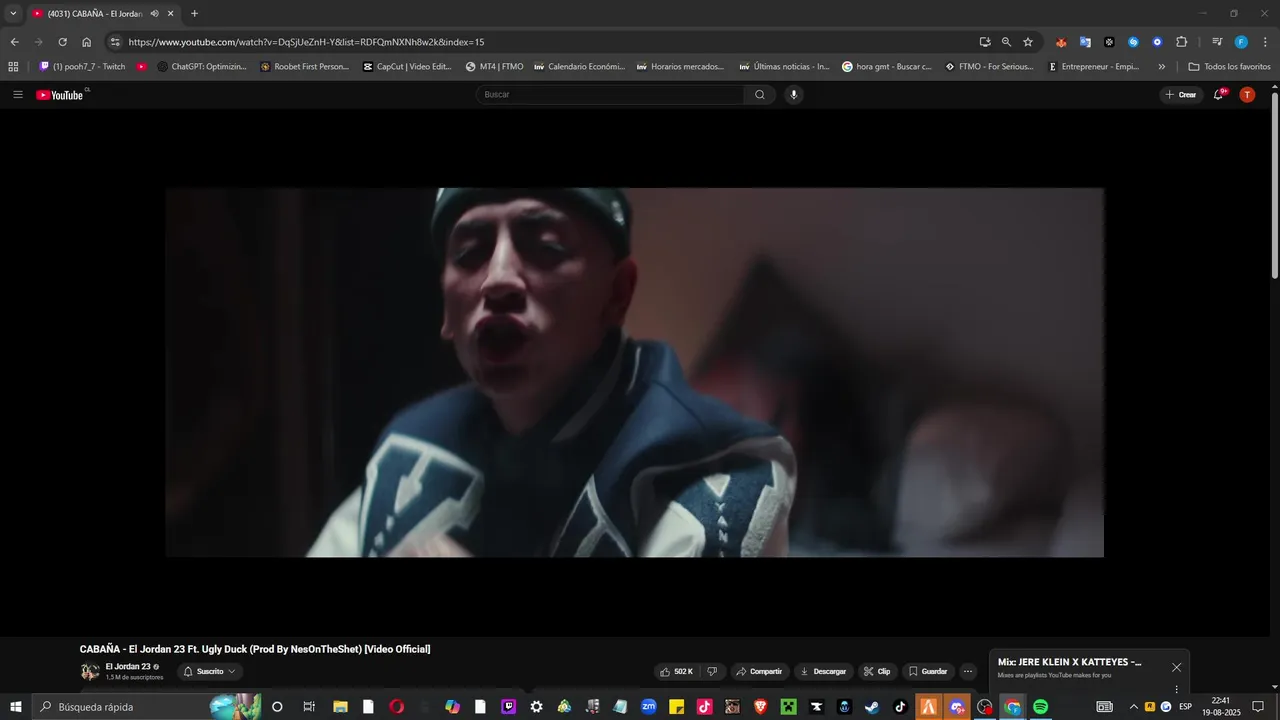
Task: Open the YouTube guide hamburger menu
Action: (18, 95)
